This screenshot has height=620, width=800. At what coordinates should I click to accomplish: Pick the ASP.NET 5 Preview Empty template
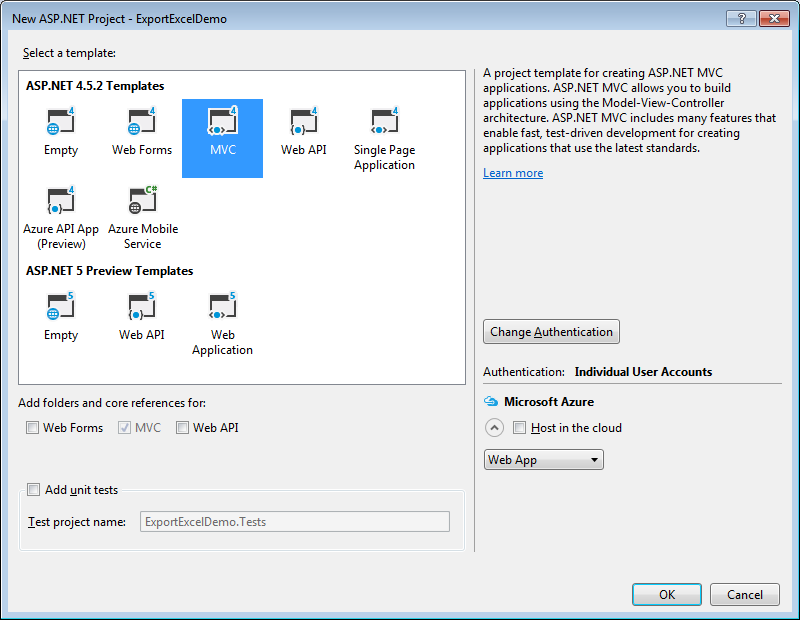click(61, 317)
